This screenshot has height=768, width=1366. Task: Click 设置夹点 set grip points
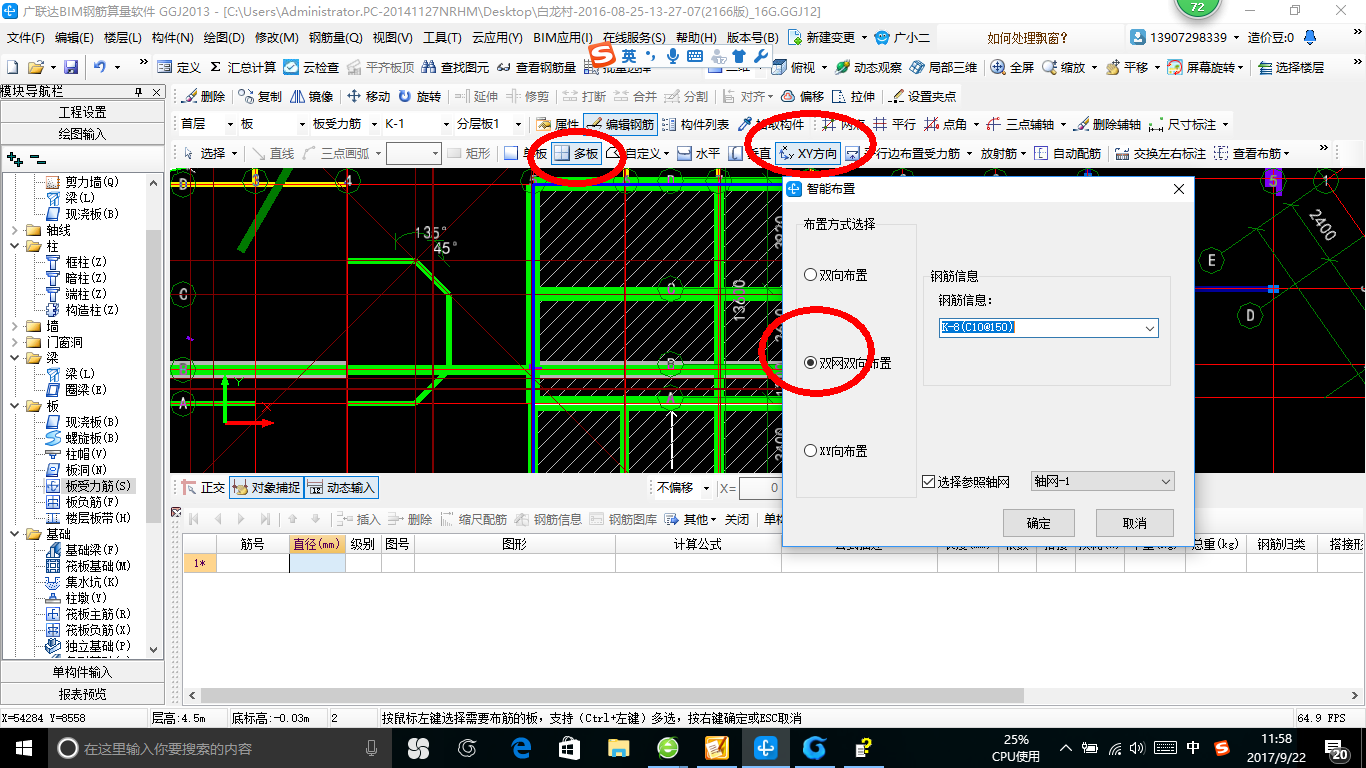tap(923, 97)
